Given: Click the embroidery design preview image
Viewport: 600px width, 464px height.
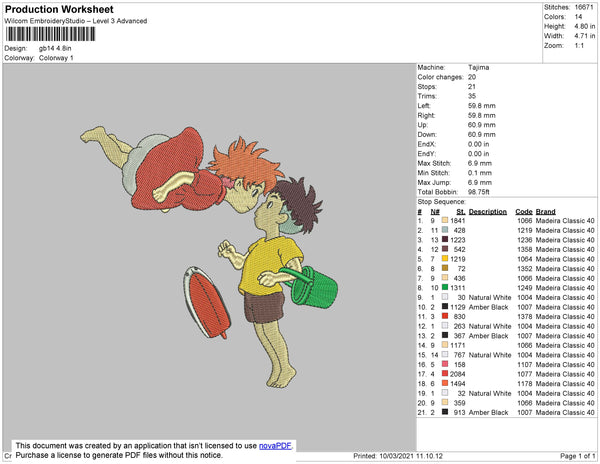Looking at the screenshot, I should (x=209, y=257).
